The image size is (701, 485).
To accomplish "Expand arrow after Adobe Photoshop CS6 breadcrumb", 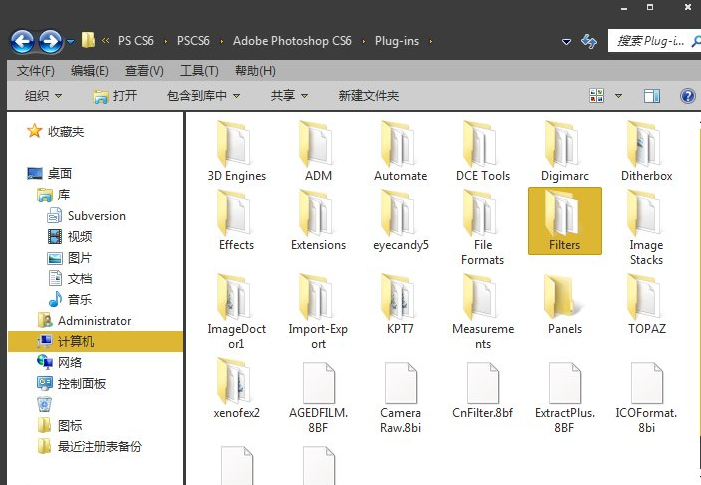I will pos(363,42).
